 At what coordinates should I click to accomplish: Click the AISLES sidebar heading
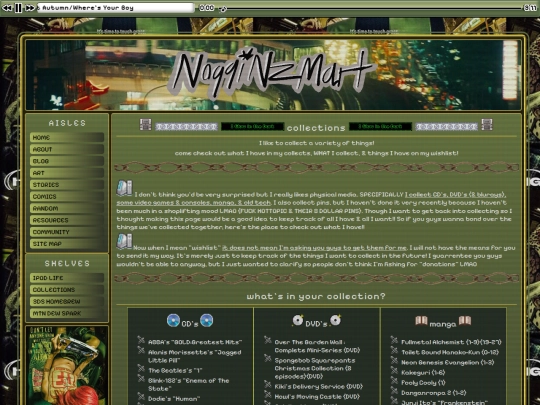67,123
